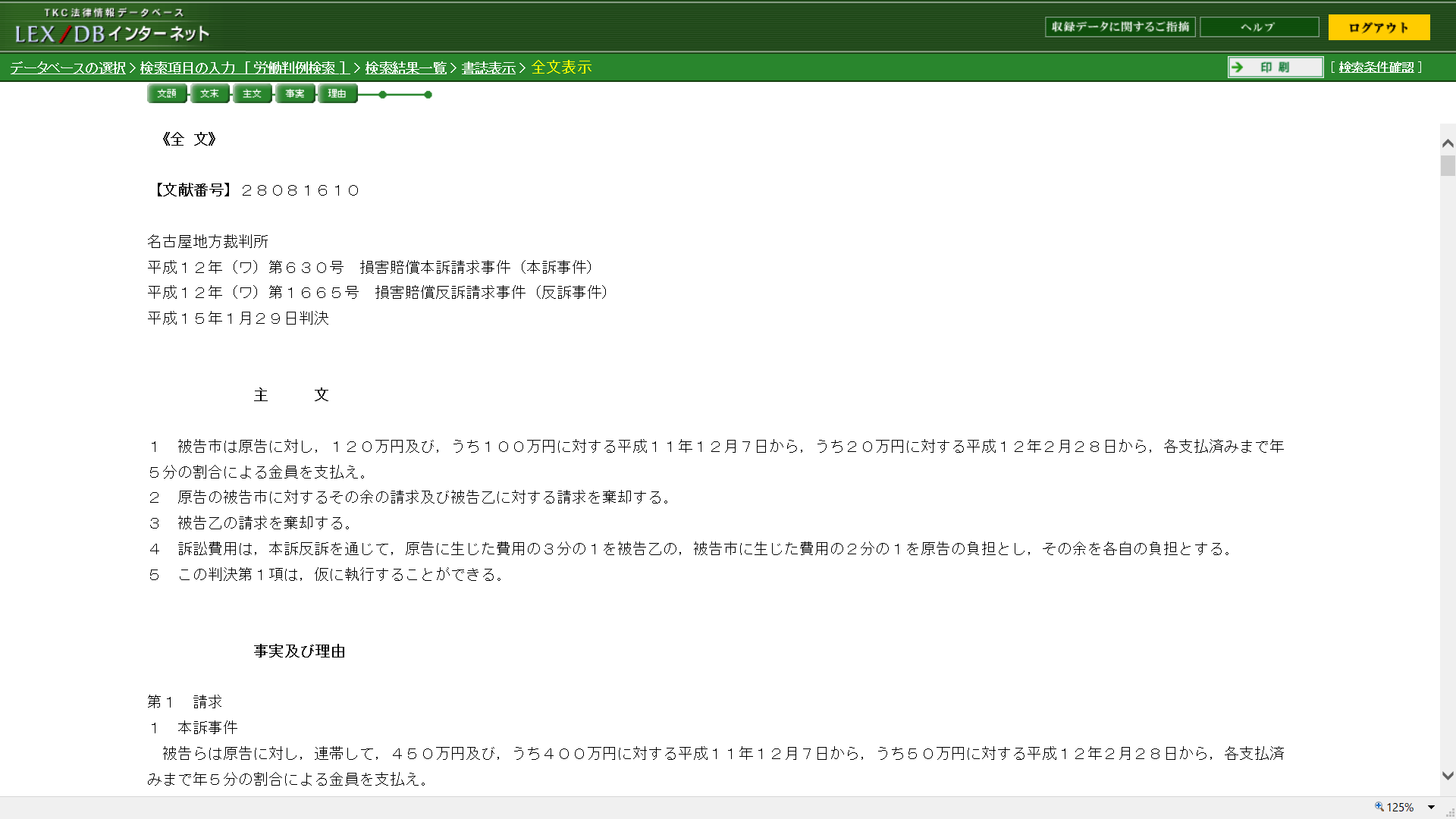This screenshot has height=819, width=1456.
Task: Open 収録データに関するご指摘 form
Action: 1120,27
